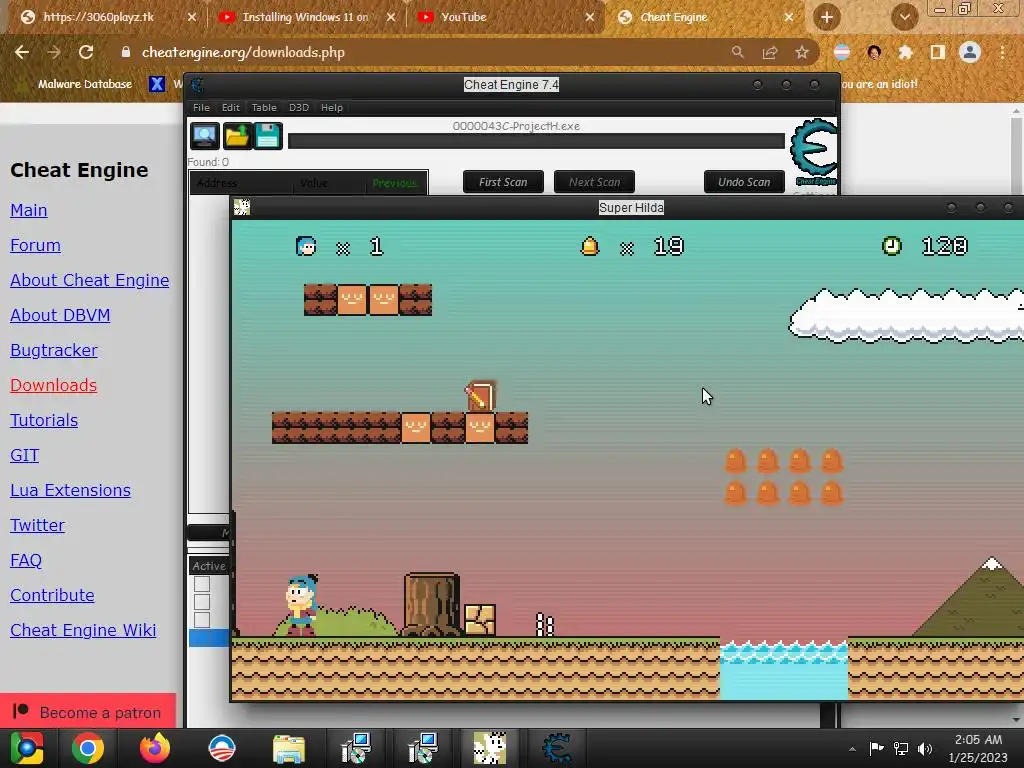Open the About Cheat Engine link

pos(89,280)
